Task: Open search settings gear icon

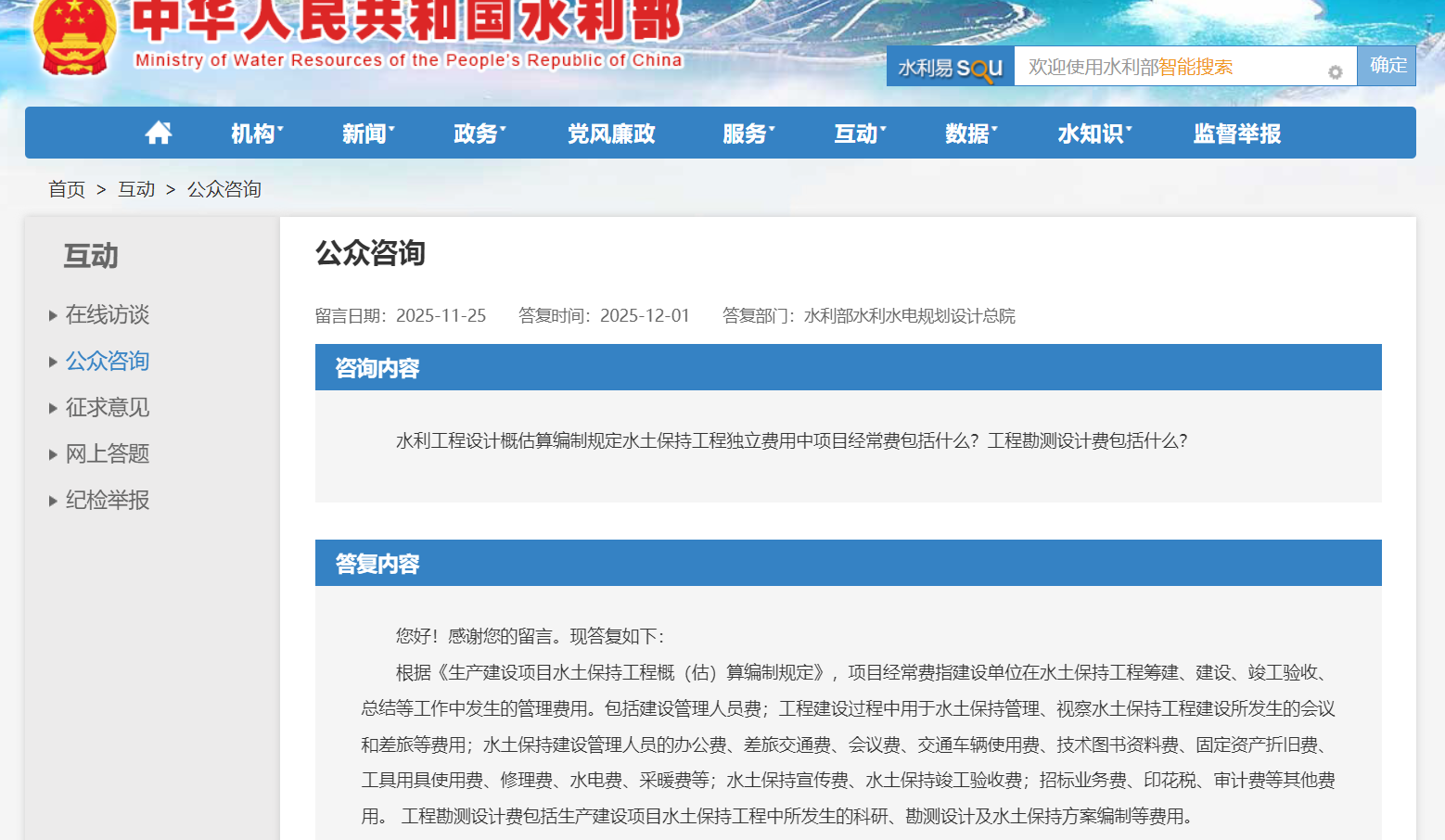Action: [1335, 72]
